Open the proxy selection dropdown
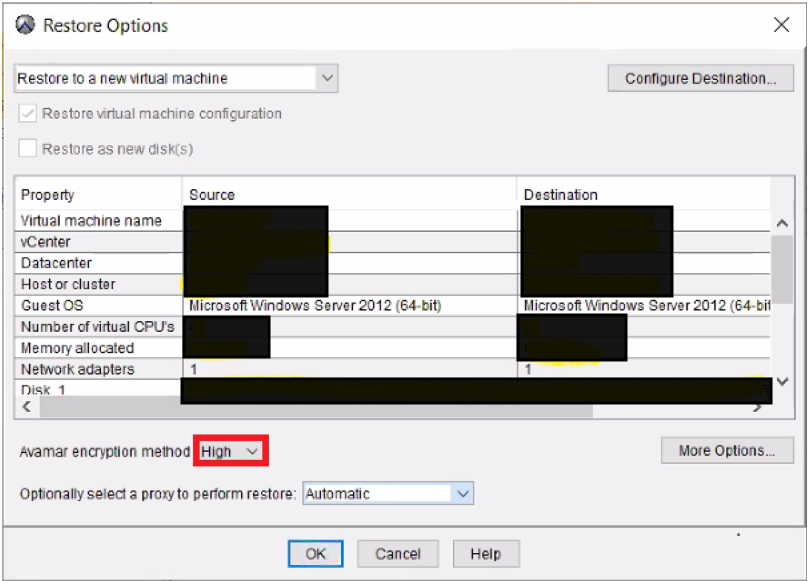Image resolution: width=811 pixels, height=581 pixels. tap(459, 493)
